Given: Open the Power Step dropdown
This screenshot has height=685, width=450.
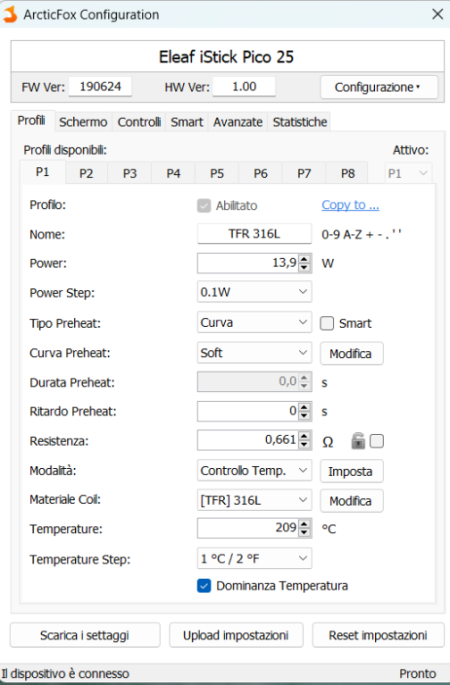Looking at the screenshot, I should [254, 292].
